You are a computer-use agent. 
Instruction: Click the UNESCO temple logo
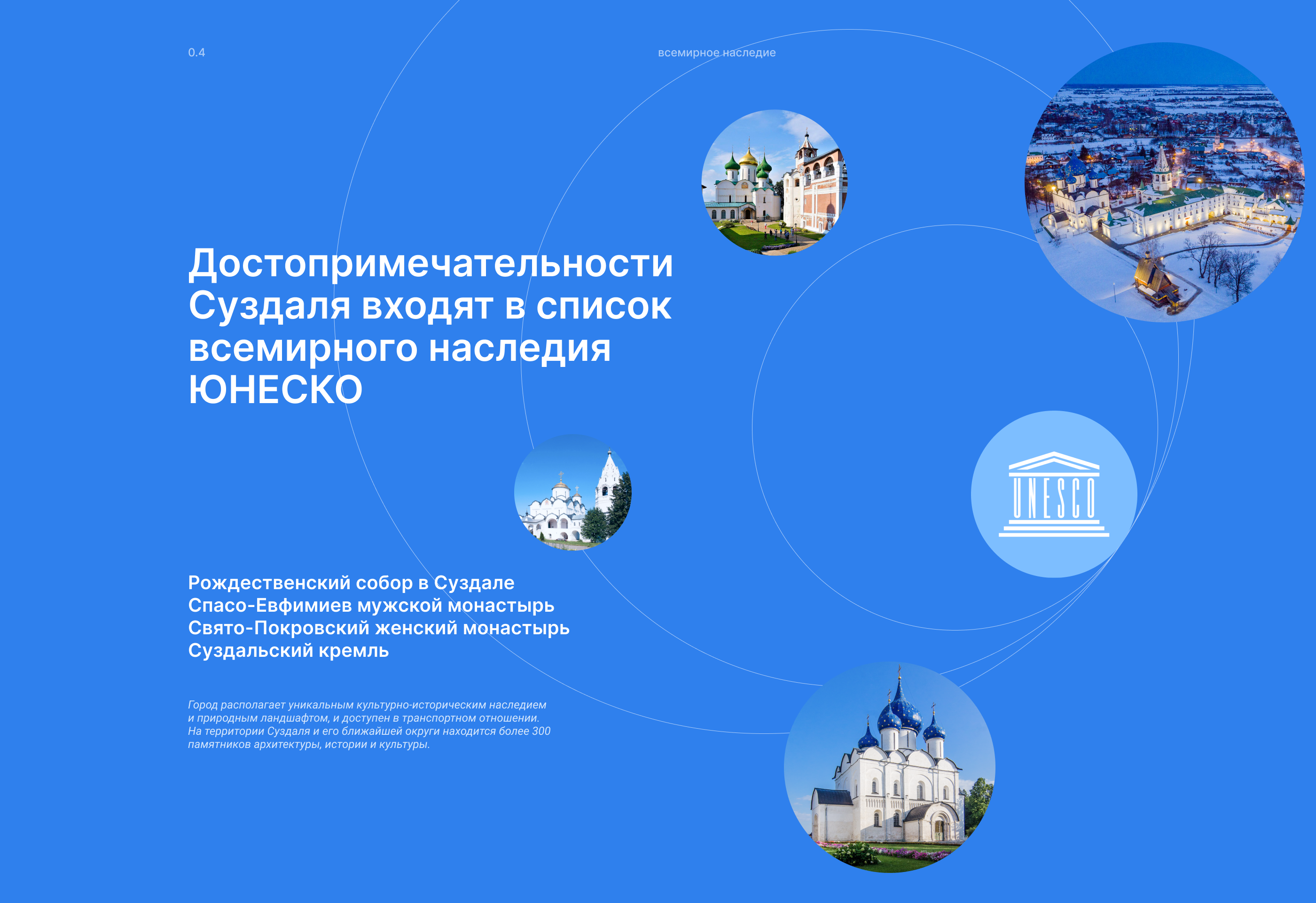pos(1053,494)
